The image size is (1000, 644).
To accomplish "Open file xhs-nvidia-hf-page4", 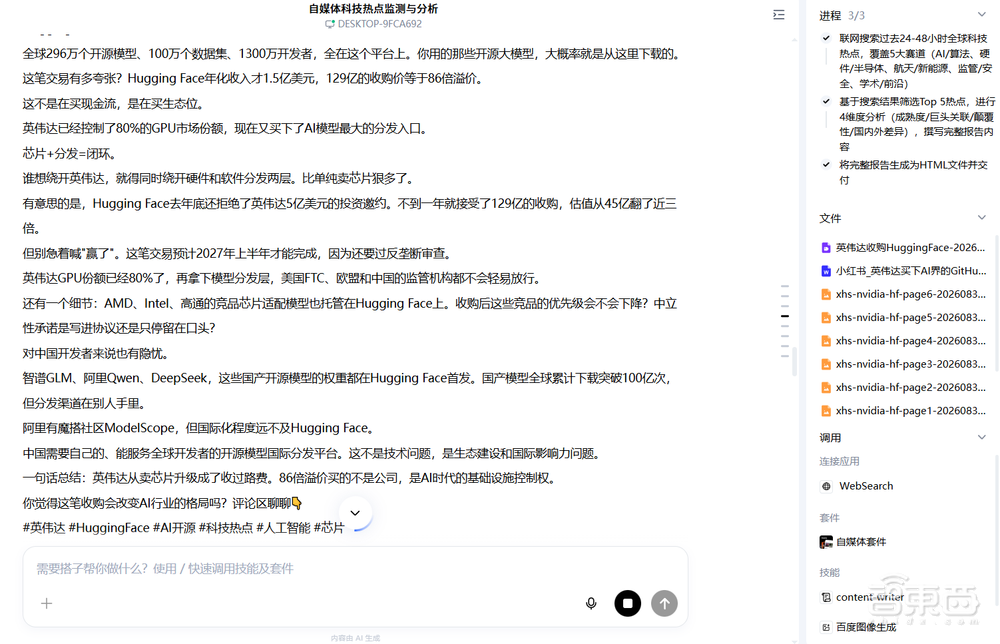I will click(903, 341).
